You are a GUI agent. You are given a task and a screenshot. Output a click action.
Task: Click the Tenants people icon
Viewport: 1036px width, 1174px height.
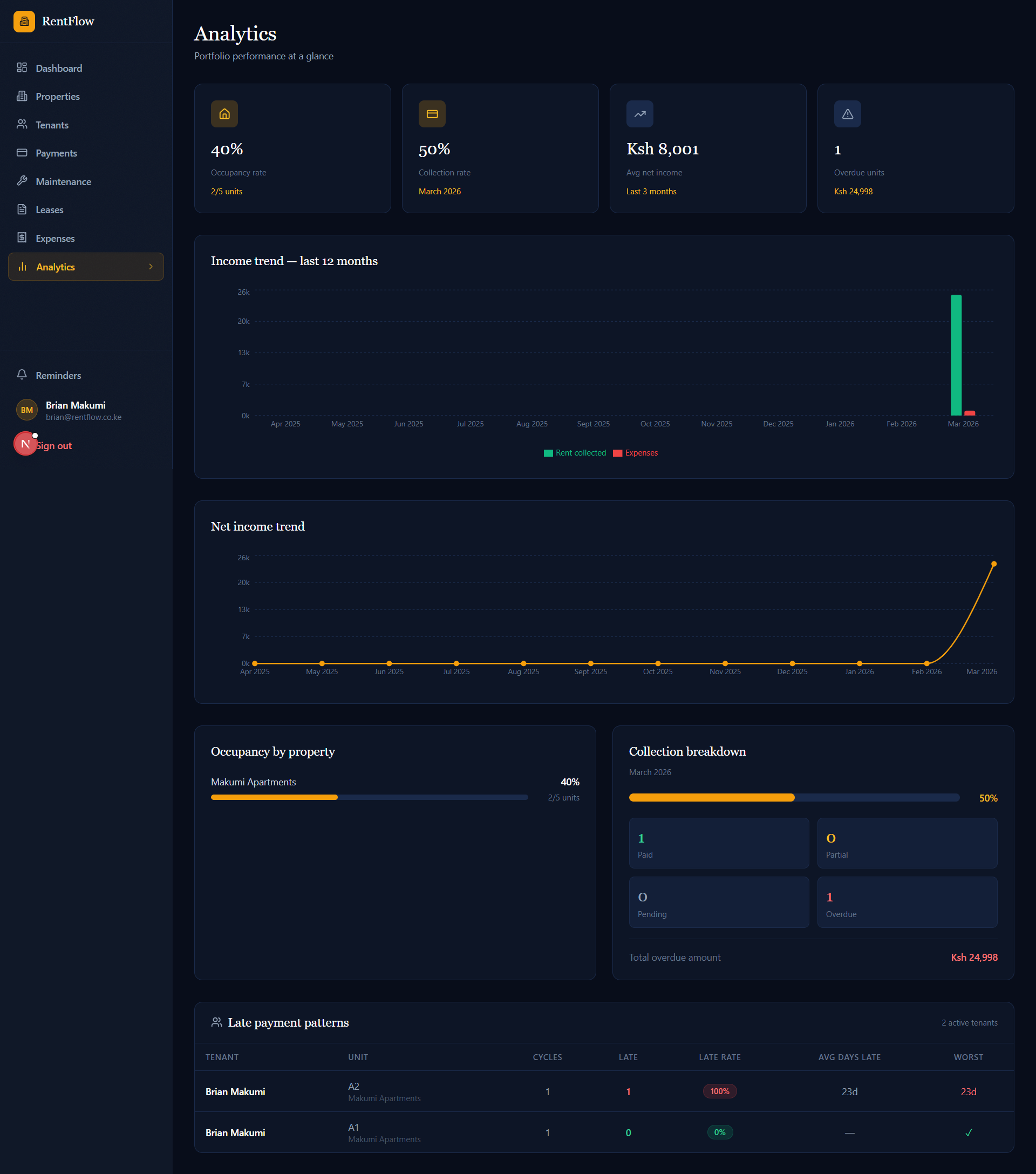pos(22,124)
